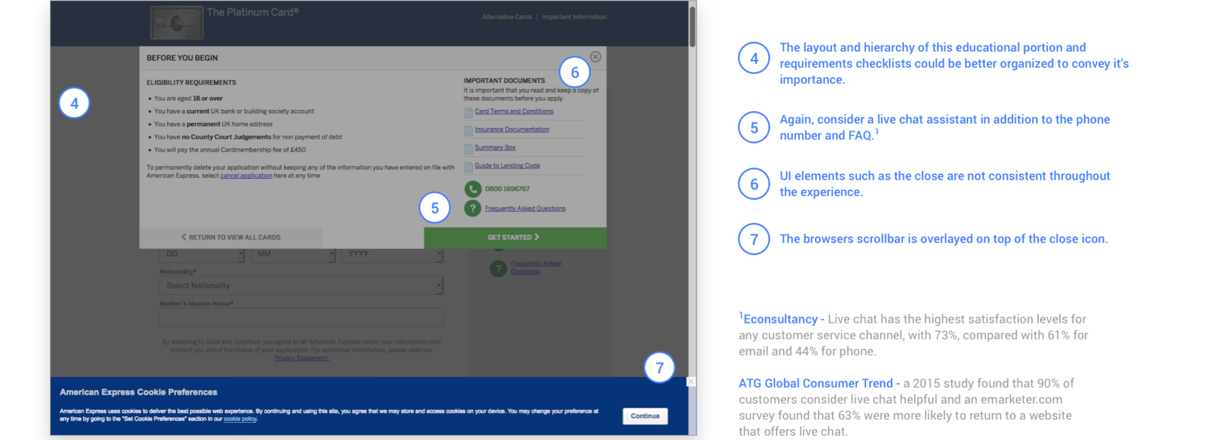Viewport: 1224px width, 440px height.
Task: Open Important Information header link
Action: (574, 17)
